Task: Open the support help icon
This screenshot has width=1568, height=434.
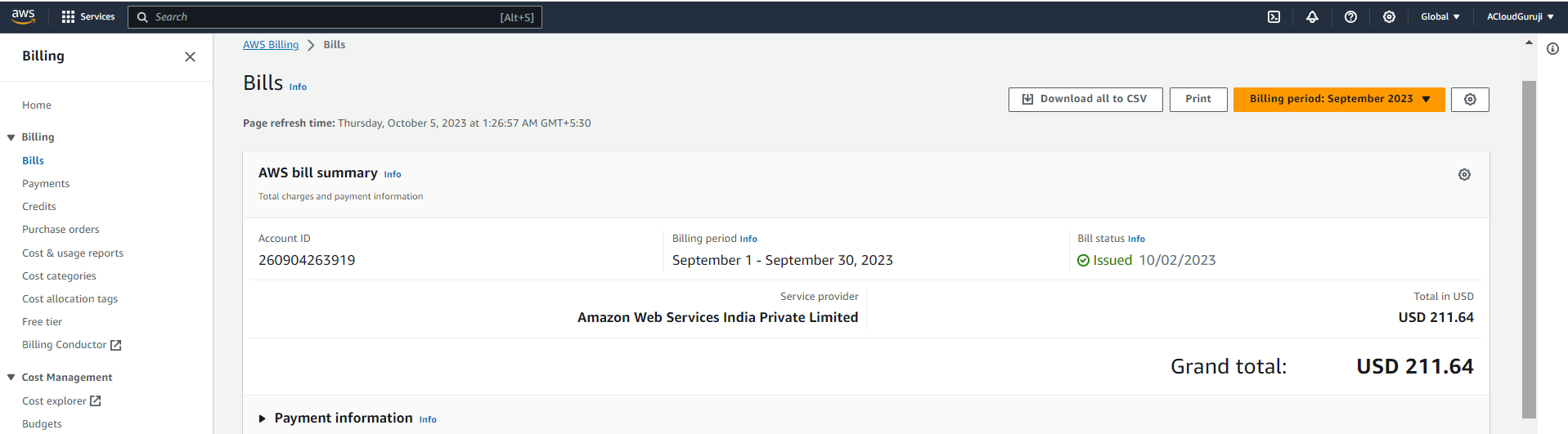Action: coord(1350,17)
